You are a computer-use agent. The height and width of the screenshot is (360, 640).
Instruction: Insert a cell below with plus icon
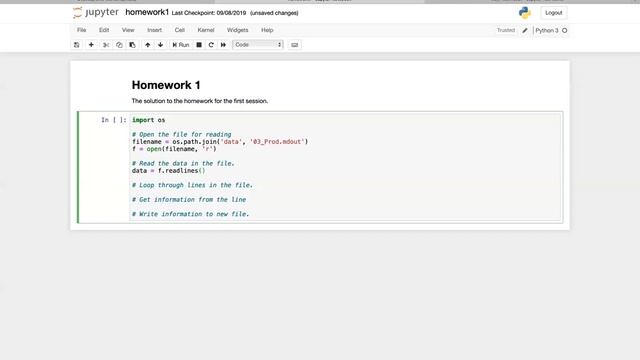(x=91, y=45)
